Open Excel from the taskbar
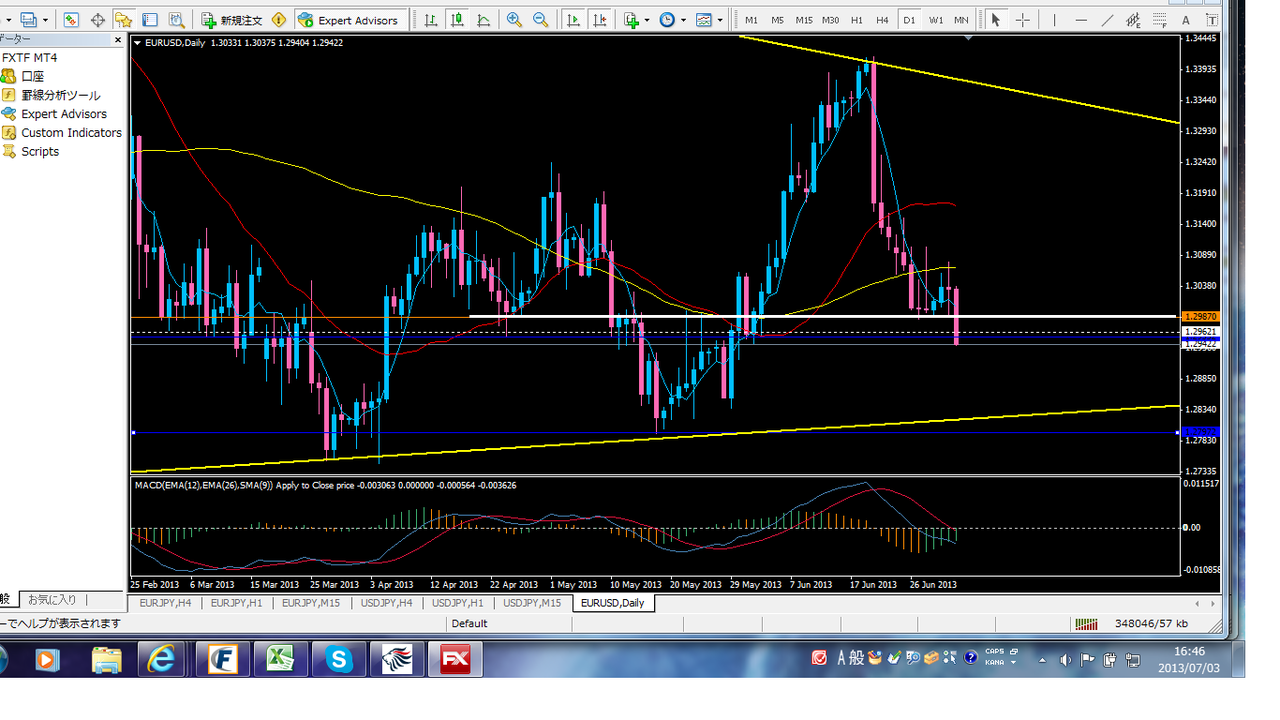Image resolution: width=1280 pixels, height=720 pixels. [279, 659]
